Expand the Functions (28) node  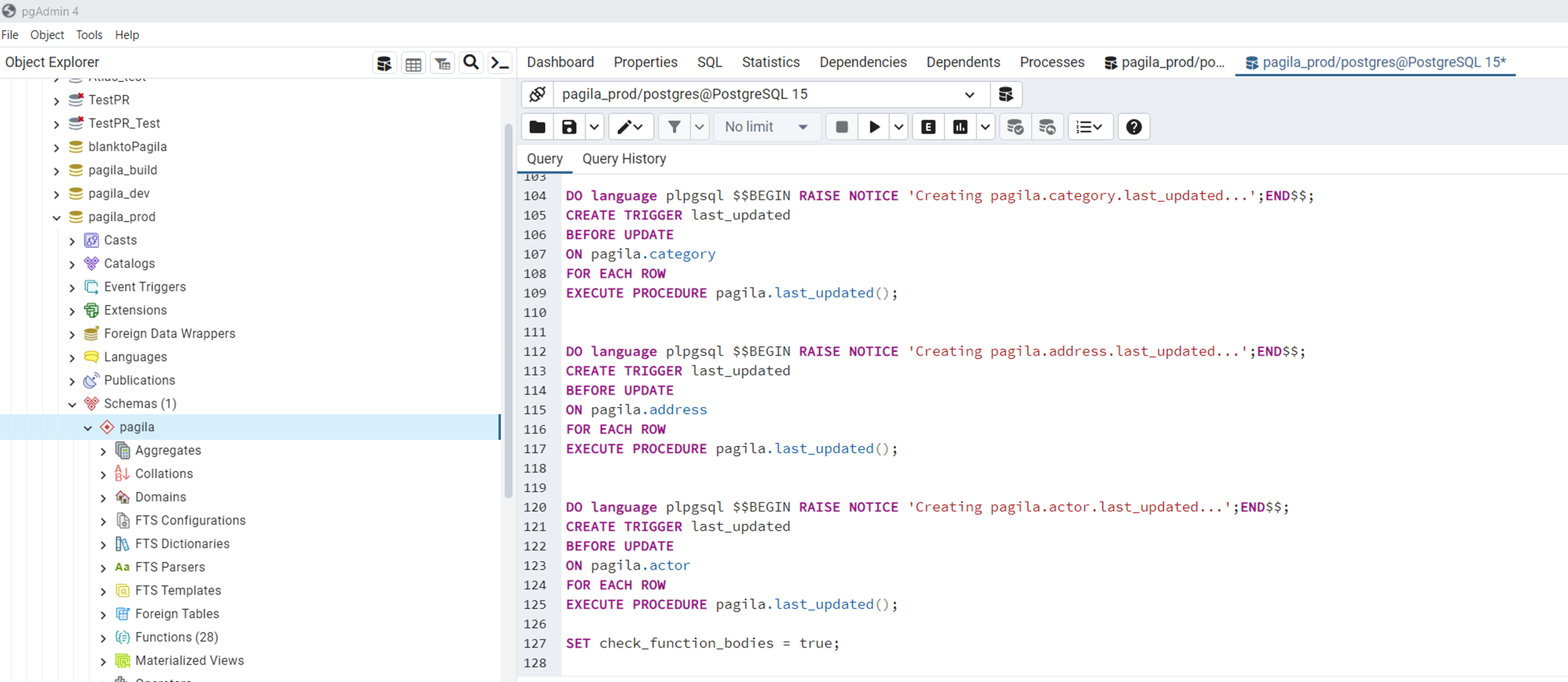(103, 638)
